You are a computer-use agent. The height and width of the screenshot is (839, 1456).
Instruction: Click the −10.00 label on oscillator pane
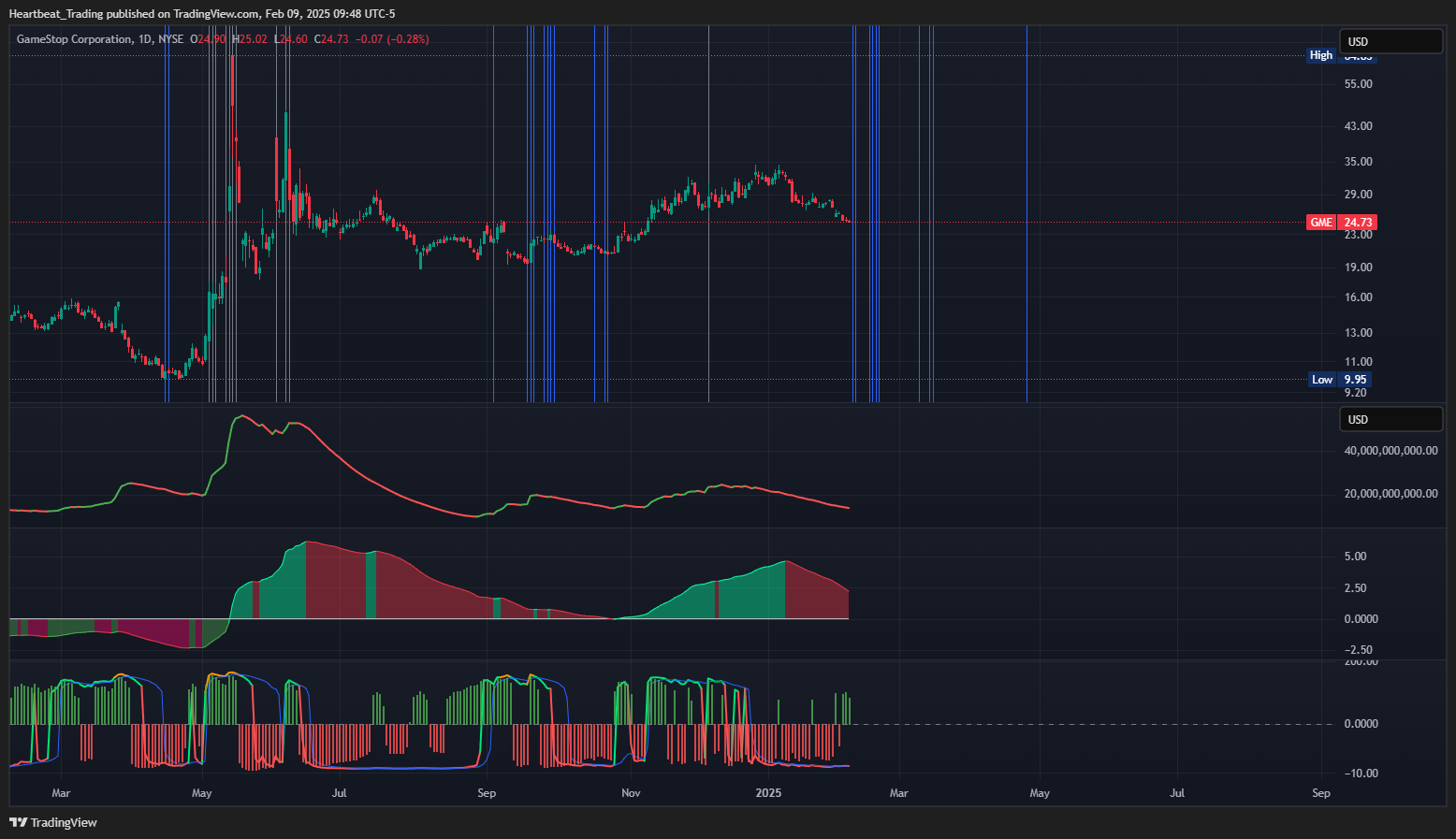coord(1361,774)
